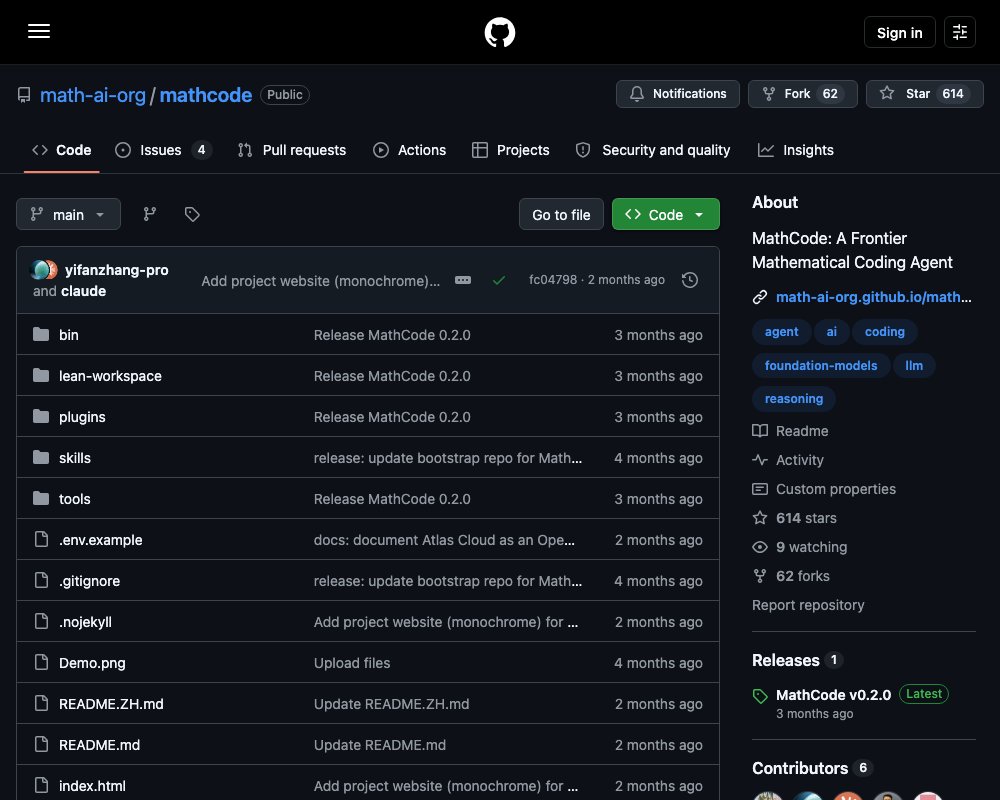Star the mathcode repository
The image size is (1000, 800).
coord(924,94)
